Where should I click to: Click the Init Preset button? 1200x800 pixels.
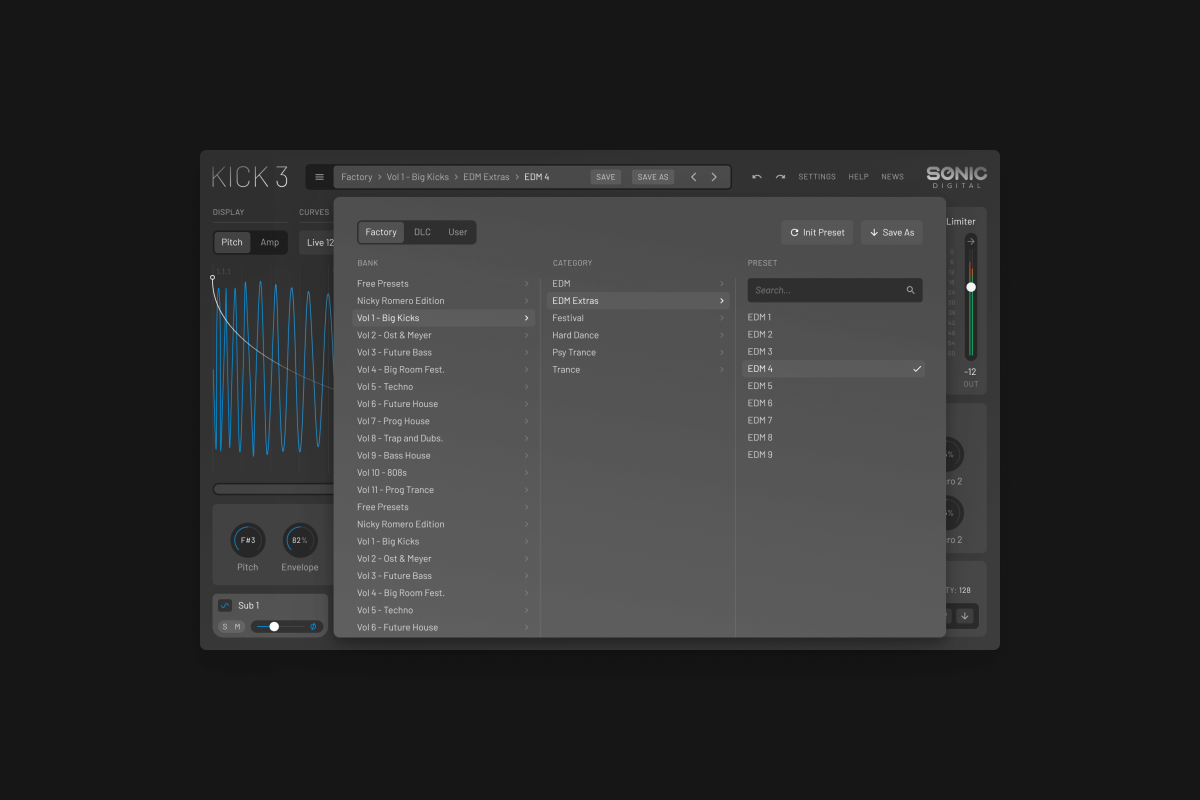[817, 232]
